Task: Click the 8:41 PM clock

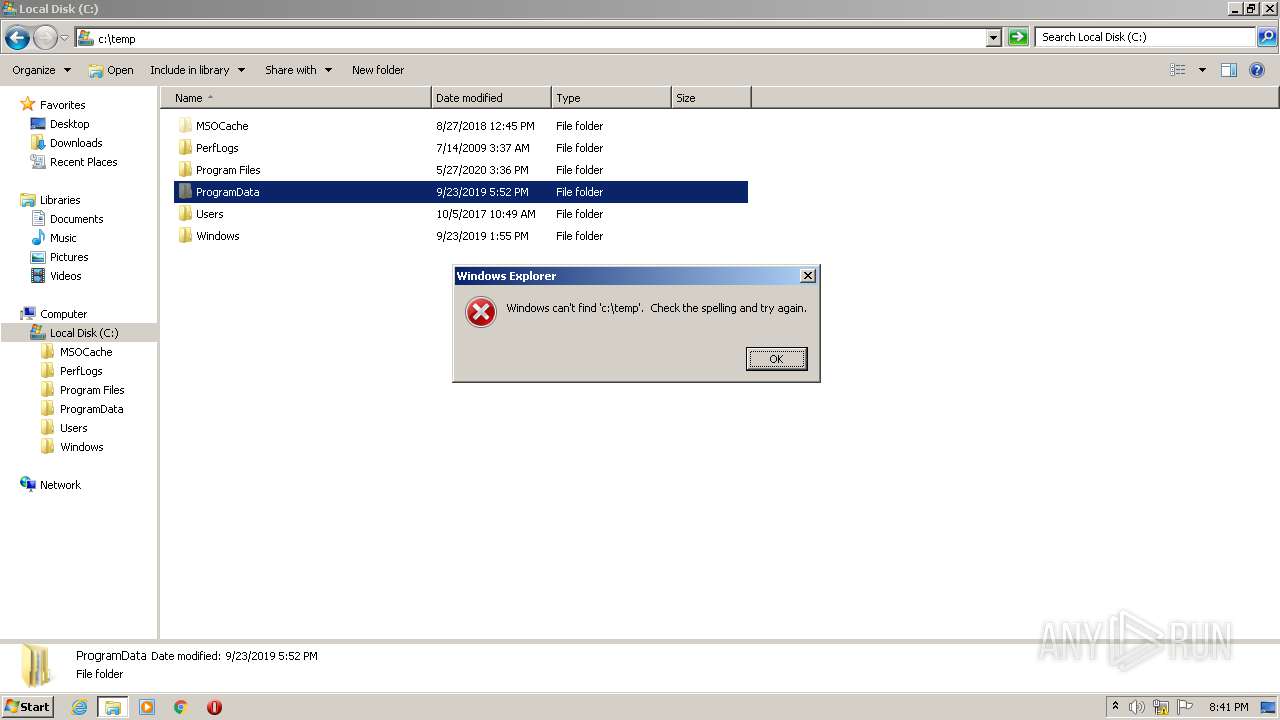Action: (1229, 707)
